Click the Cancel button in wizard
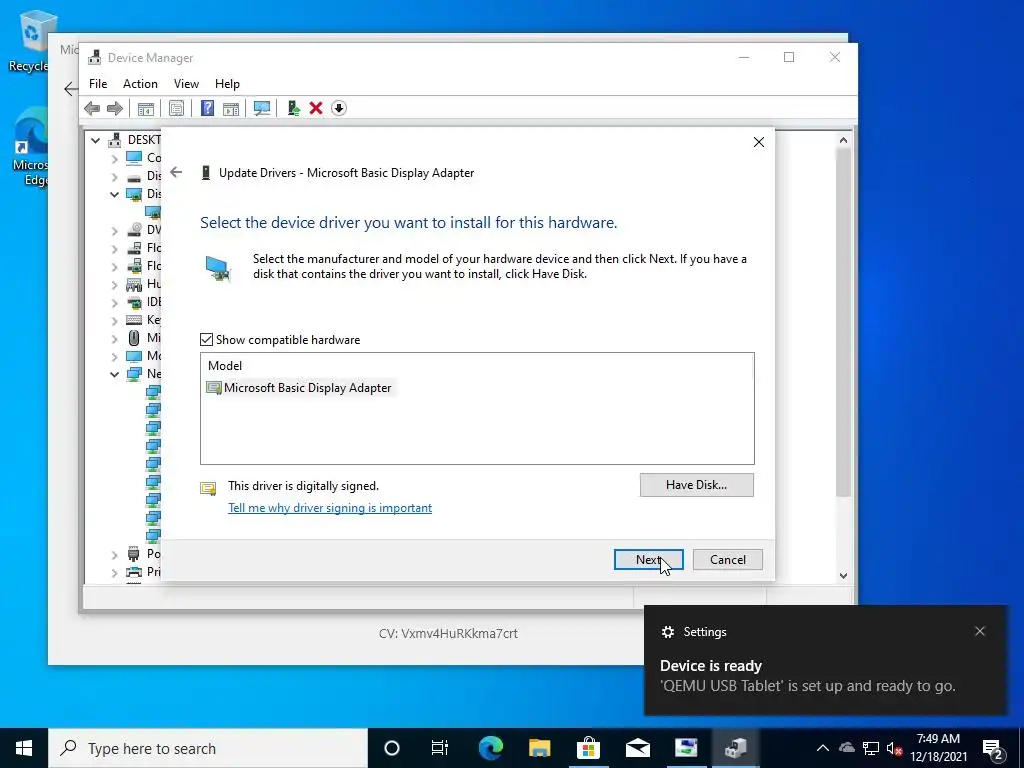Viewport: 1024px width, 768px height. tap(728, 560)
